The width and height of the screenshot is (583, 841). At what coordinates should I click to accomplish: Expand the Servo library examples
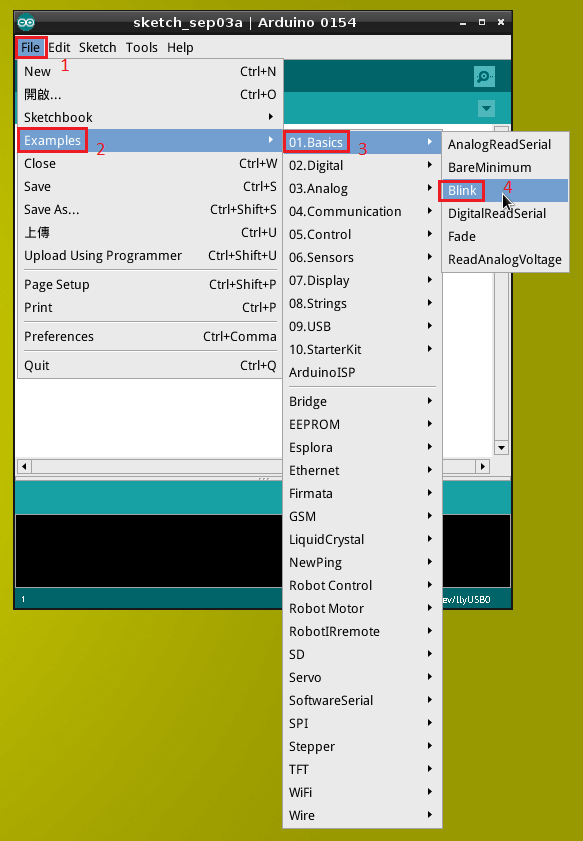tap(362, 677)
